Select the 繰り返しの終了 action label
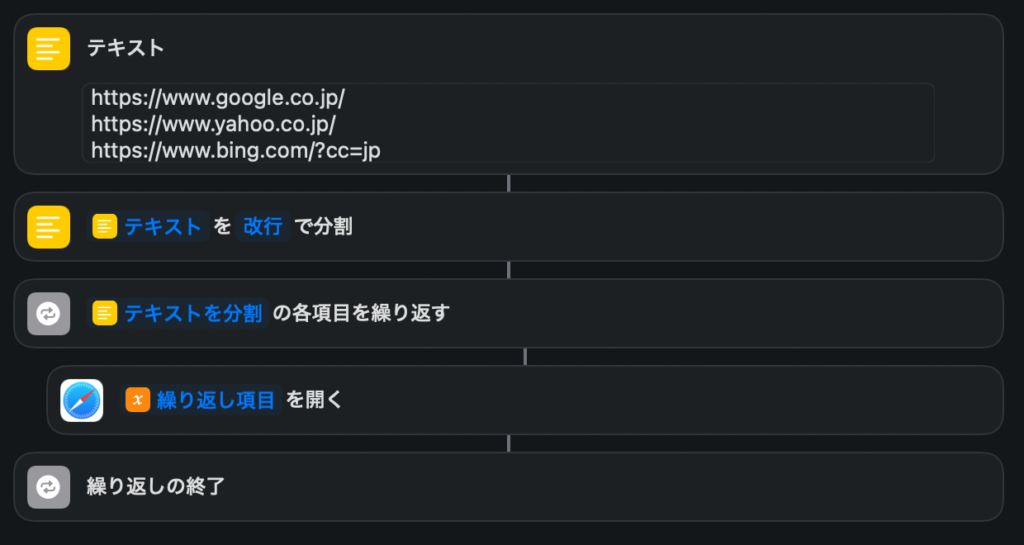The height and width of the screenshot is (545, 1024). (156, 487)
